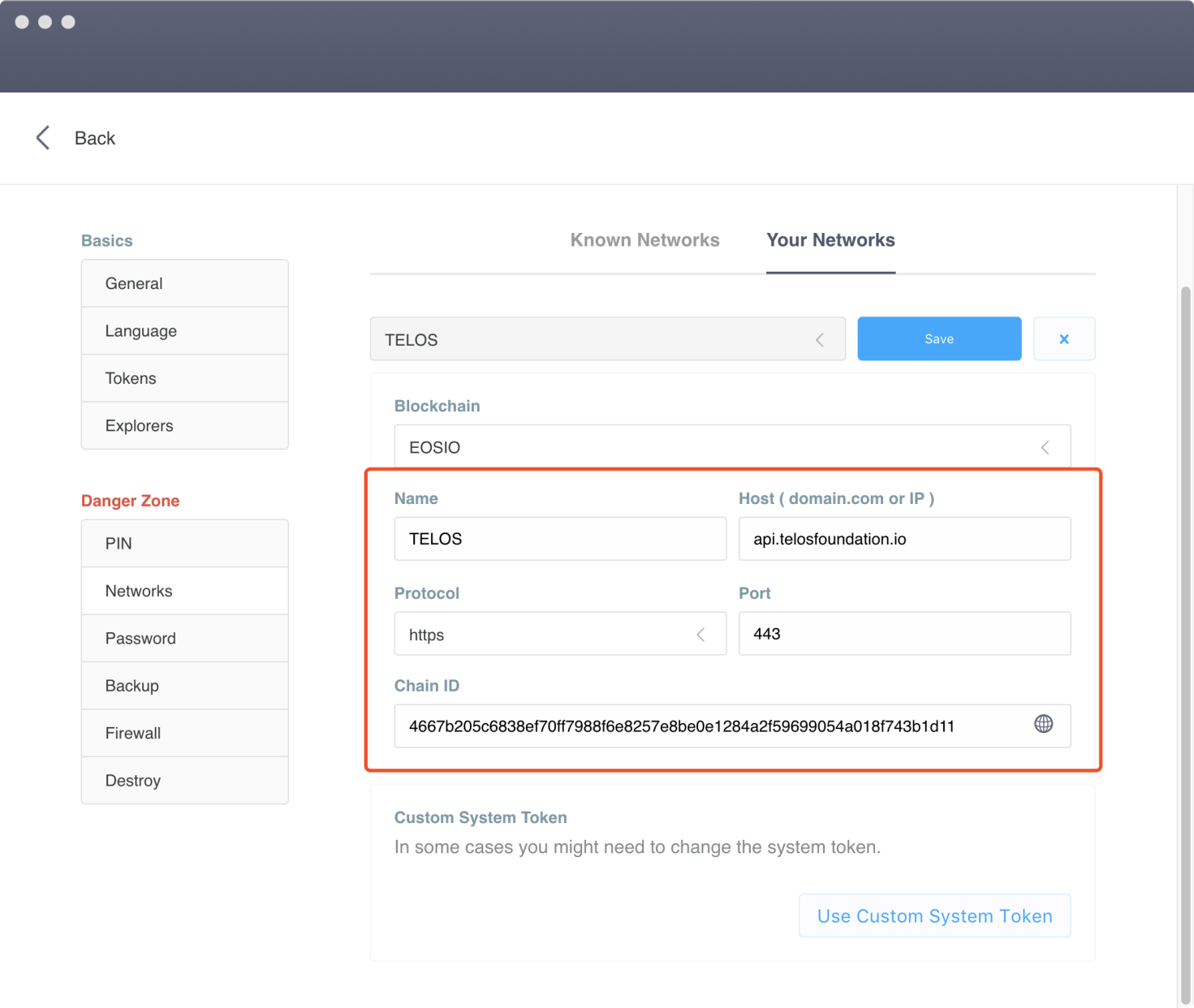This screenshot has width=1194, height=1008.
Task: Focus the Port input field
Action: [904, 633]
